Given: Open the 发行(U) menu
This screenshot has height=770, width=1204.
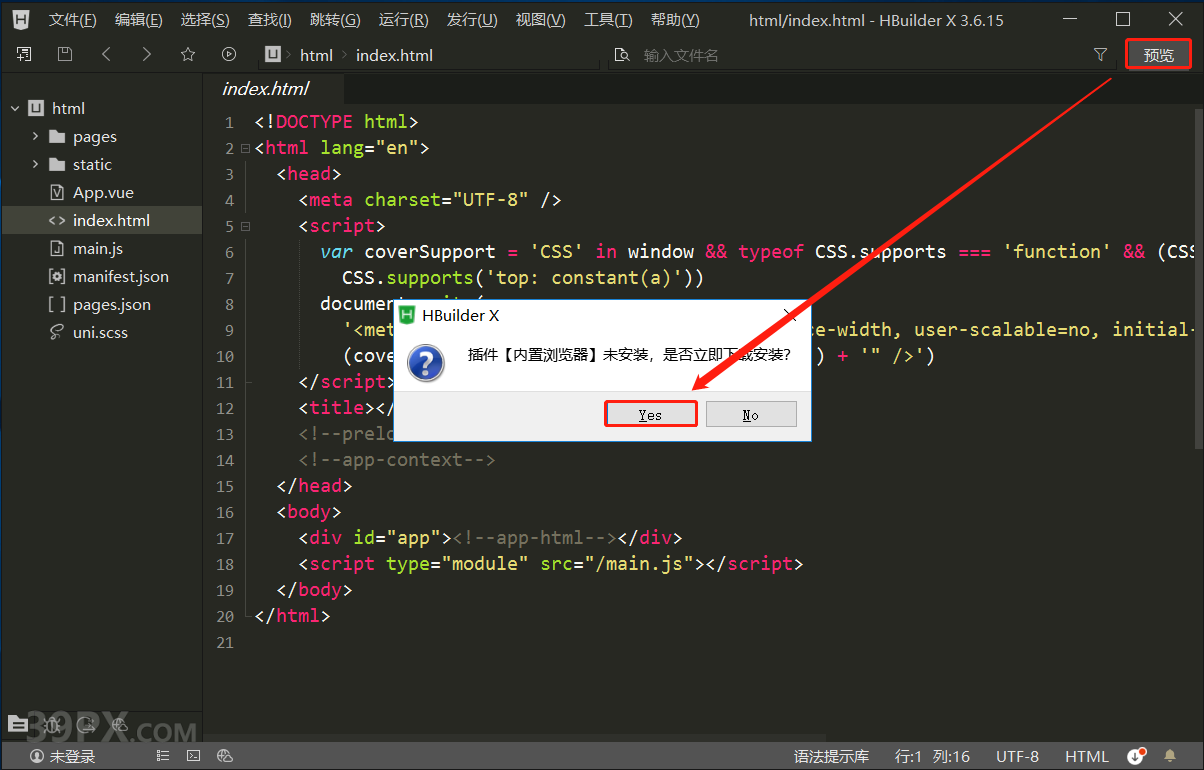Looking at the screenshot, I should [x=472, y=20].
